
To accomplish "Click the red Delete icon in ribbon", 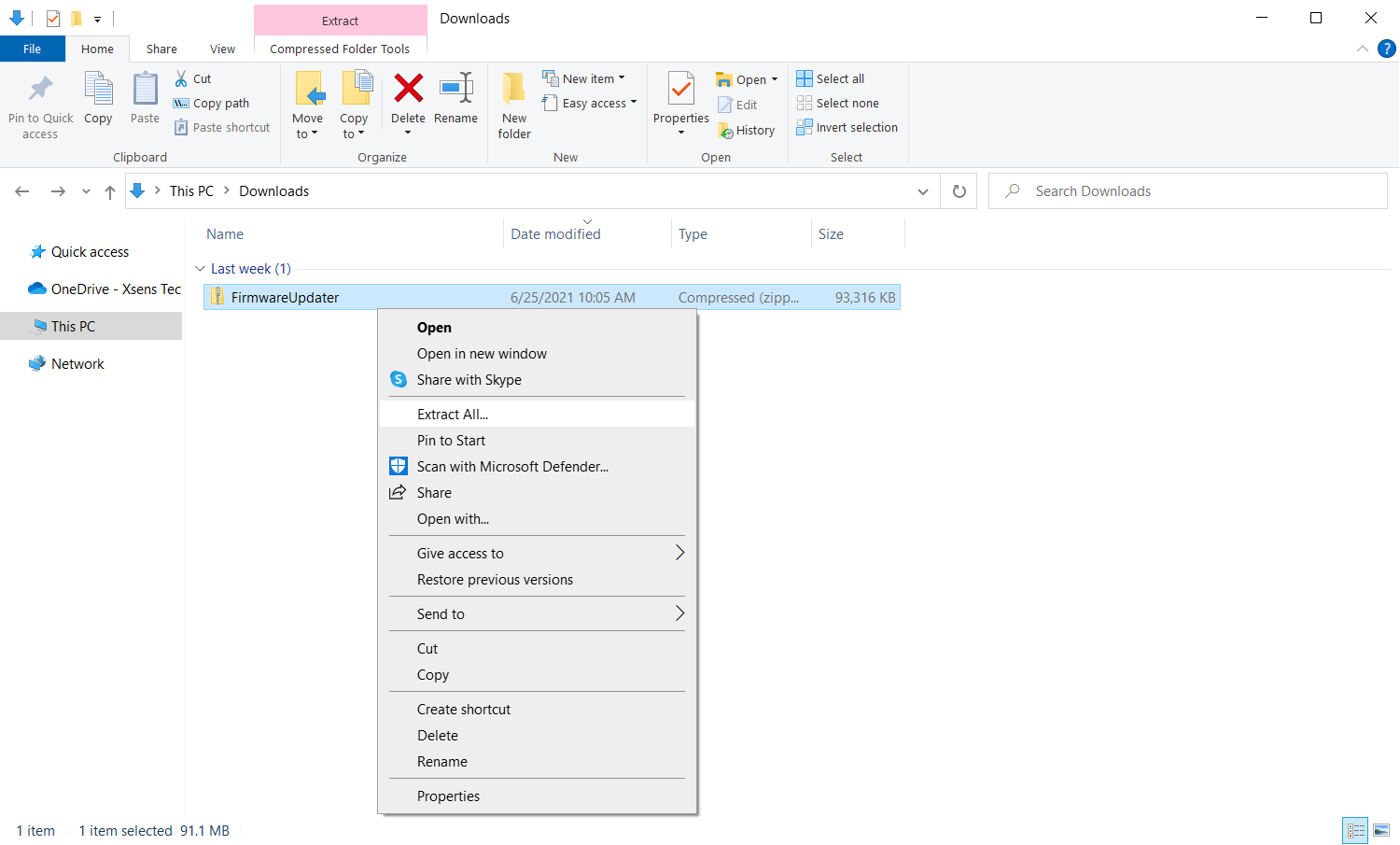I will pyautogui.click(x=408, y=90).
